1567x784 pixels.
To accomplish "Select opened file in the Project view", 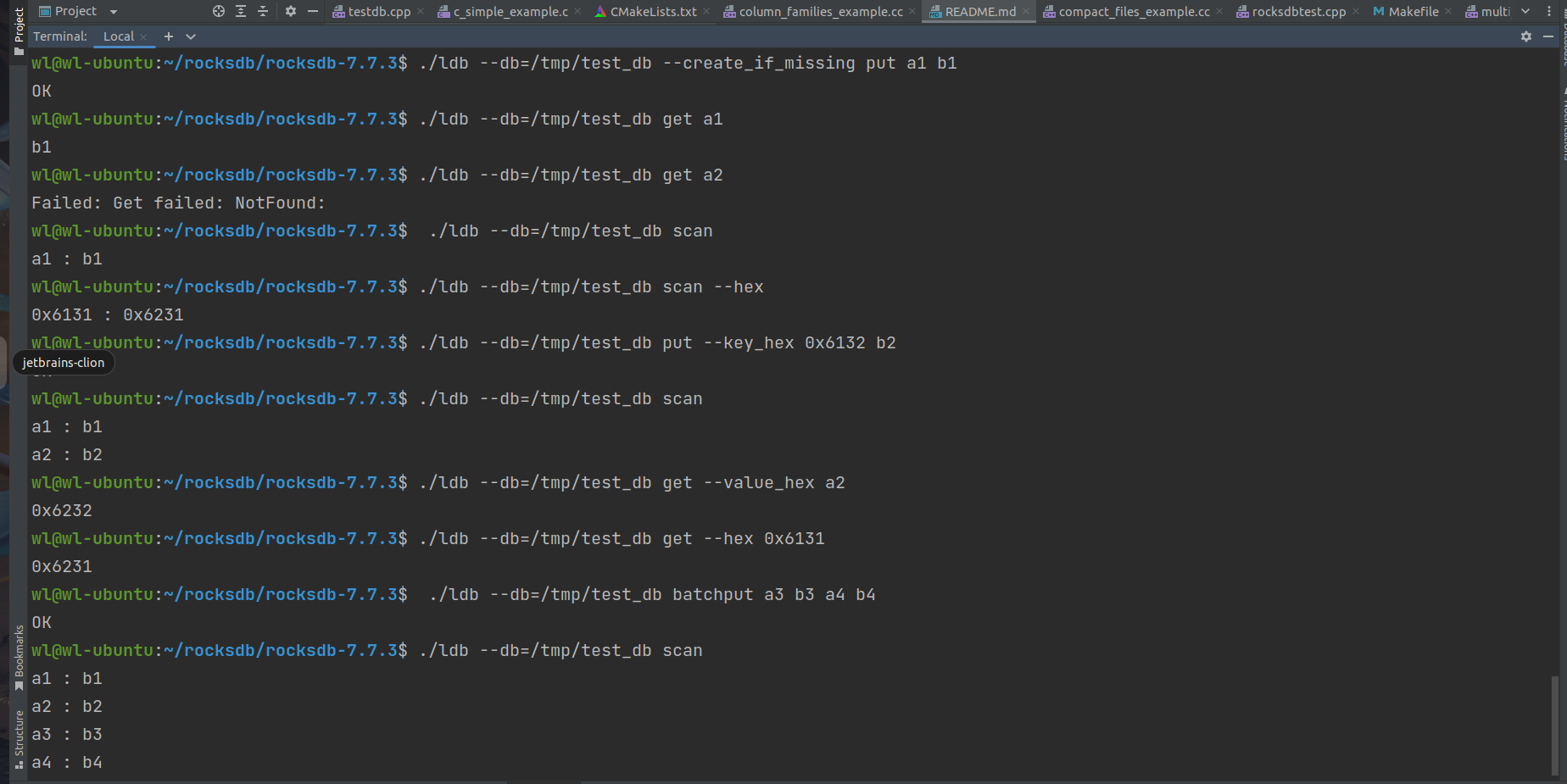I will point(218,11).
